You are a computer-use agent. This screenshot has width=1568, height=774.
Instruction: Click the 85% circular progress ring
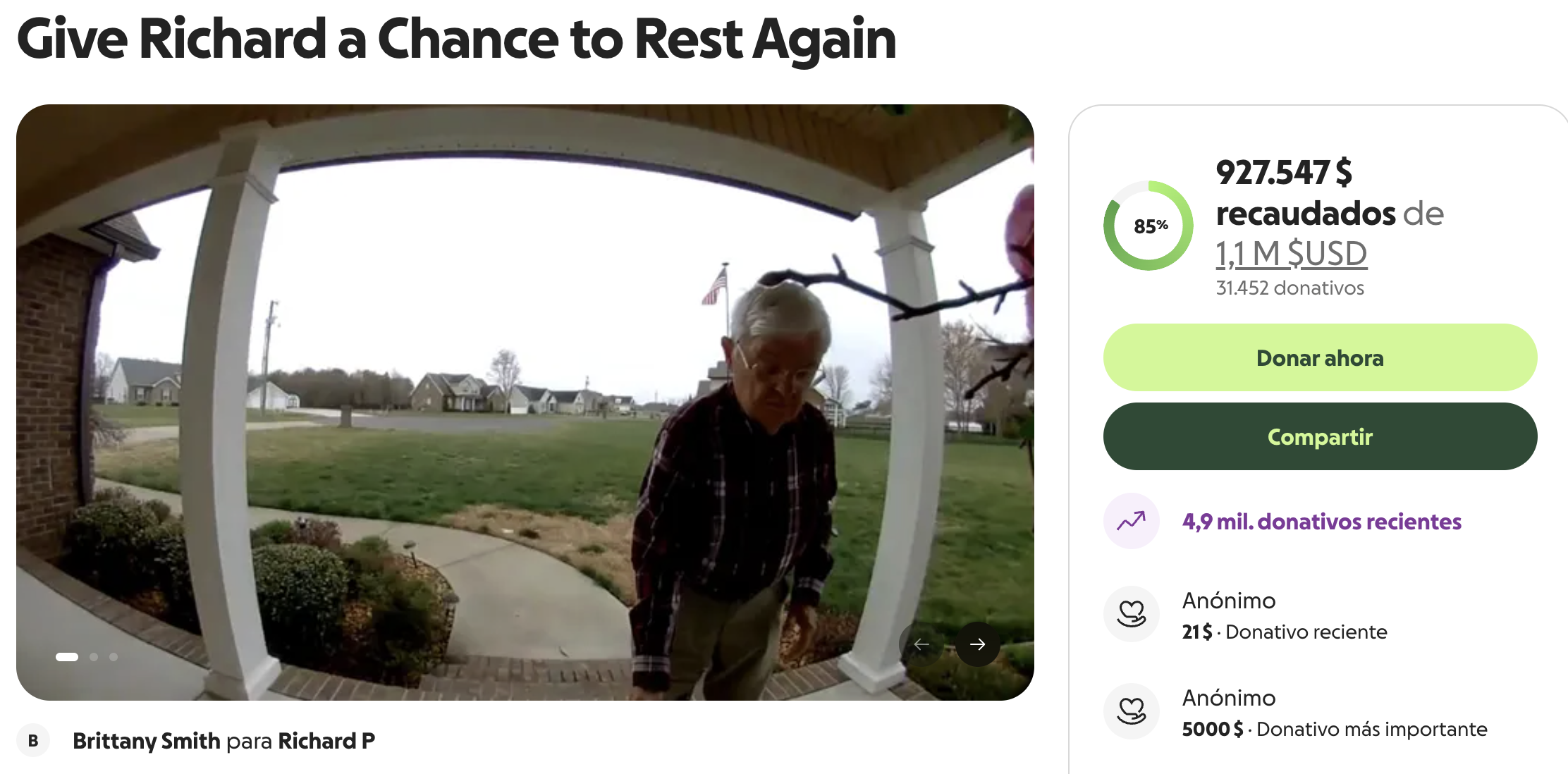(x=1149, y=226)
